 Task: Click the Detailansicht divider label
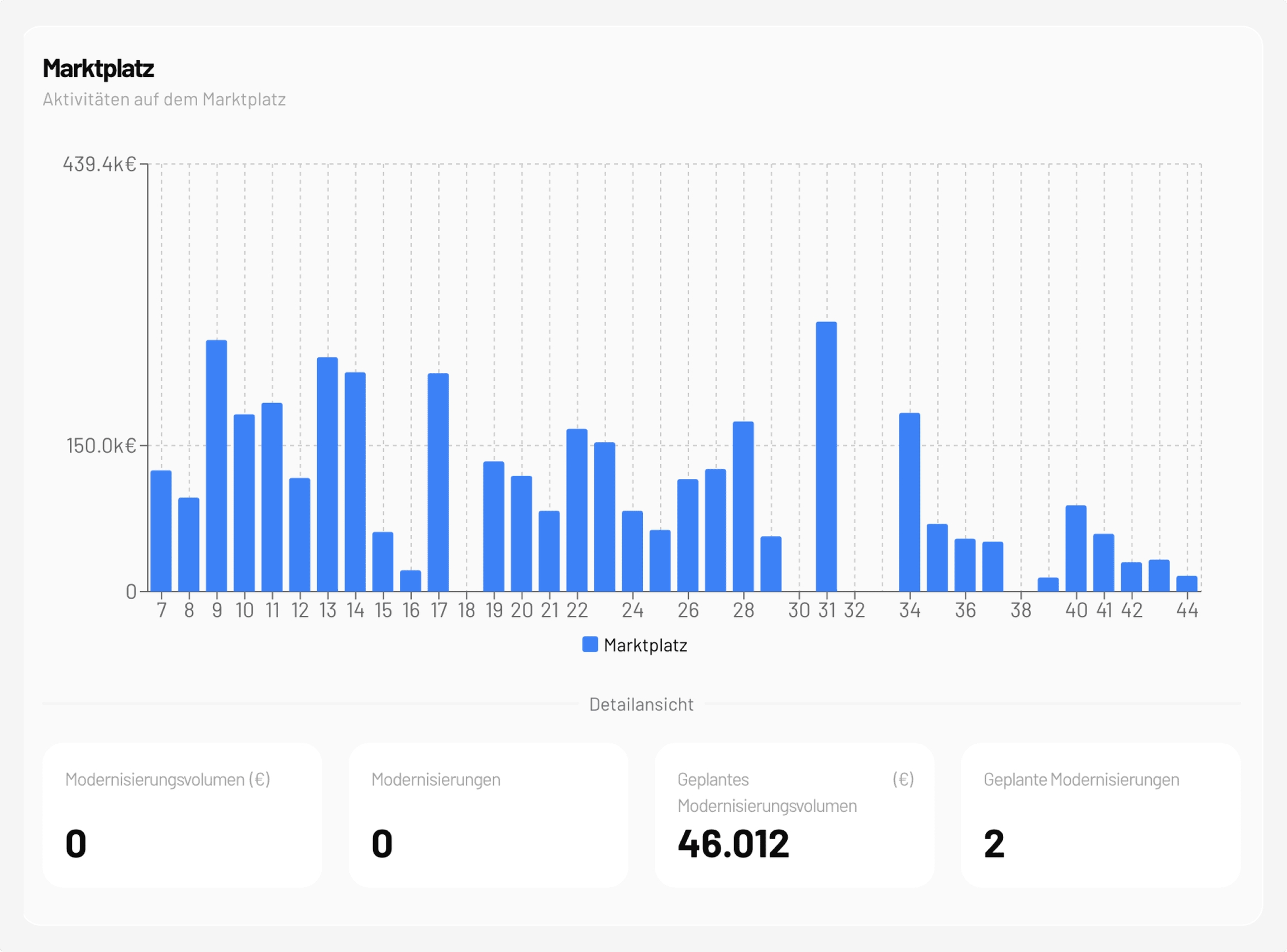(x=641, y=704)
